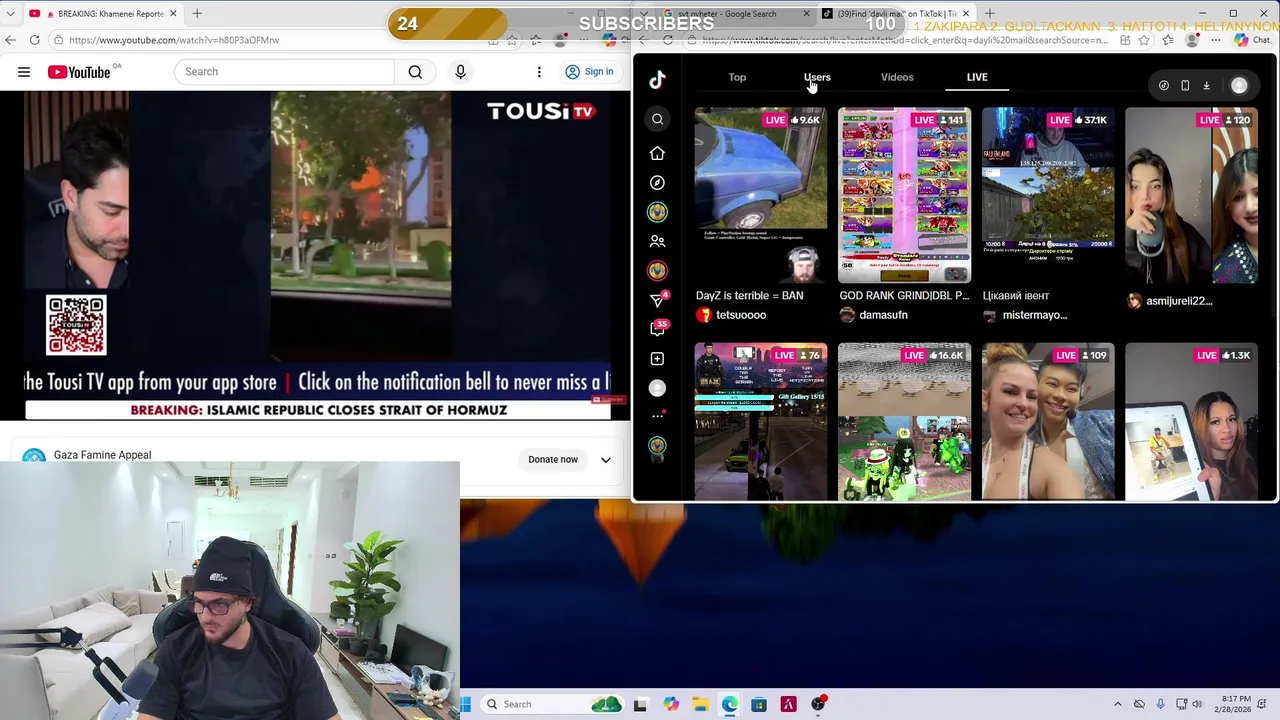This screenshot has width=1280, height=720.
Task: Click the YouTube search magnifier button
Action: (x=415, y=72)
